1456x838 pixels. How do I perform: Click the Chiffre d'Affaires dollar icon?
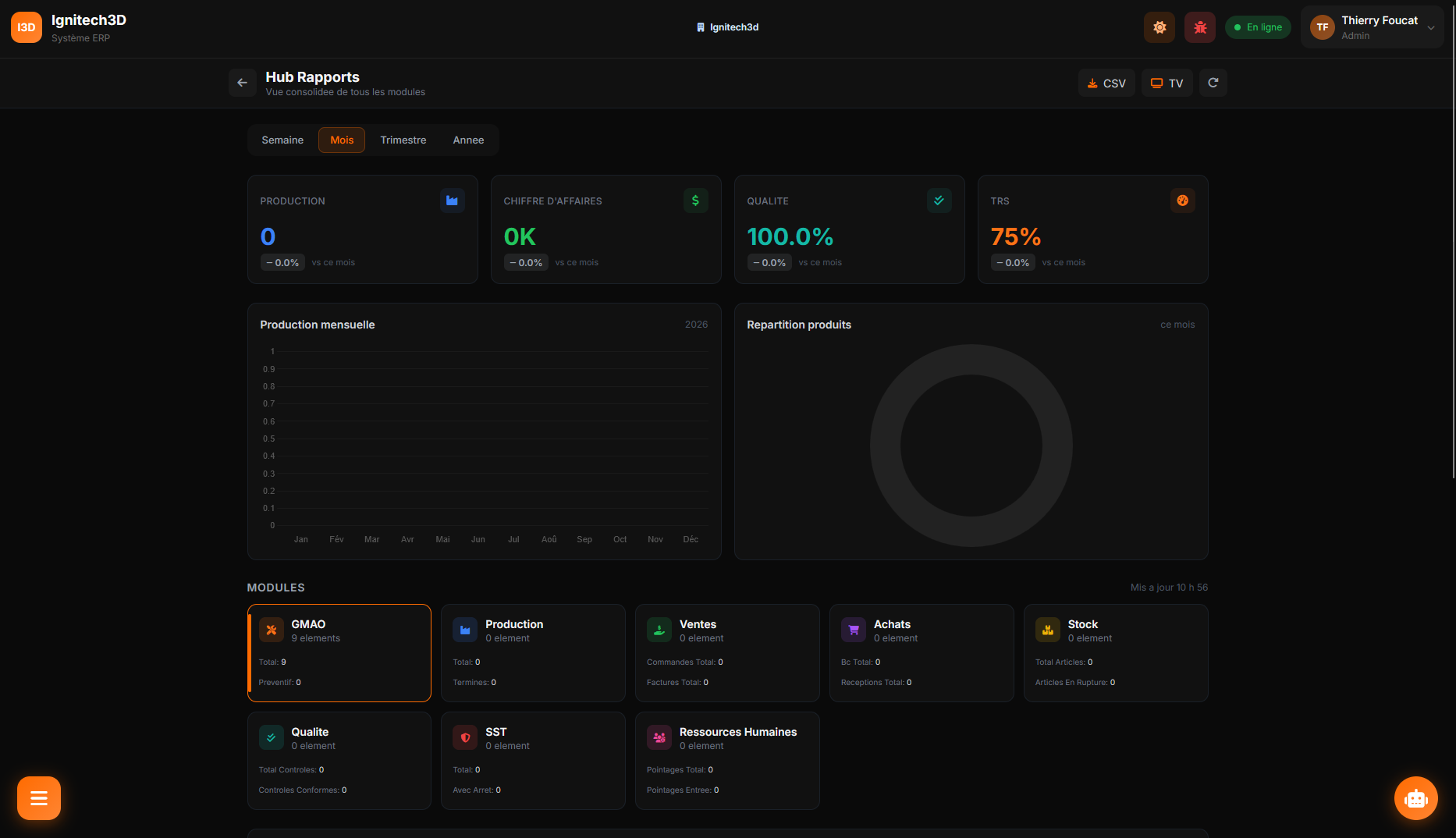(695, 201)
